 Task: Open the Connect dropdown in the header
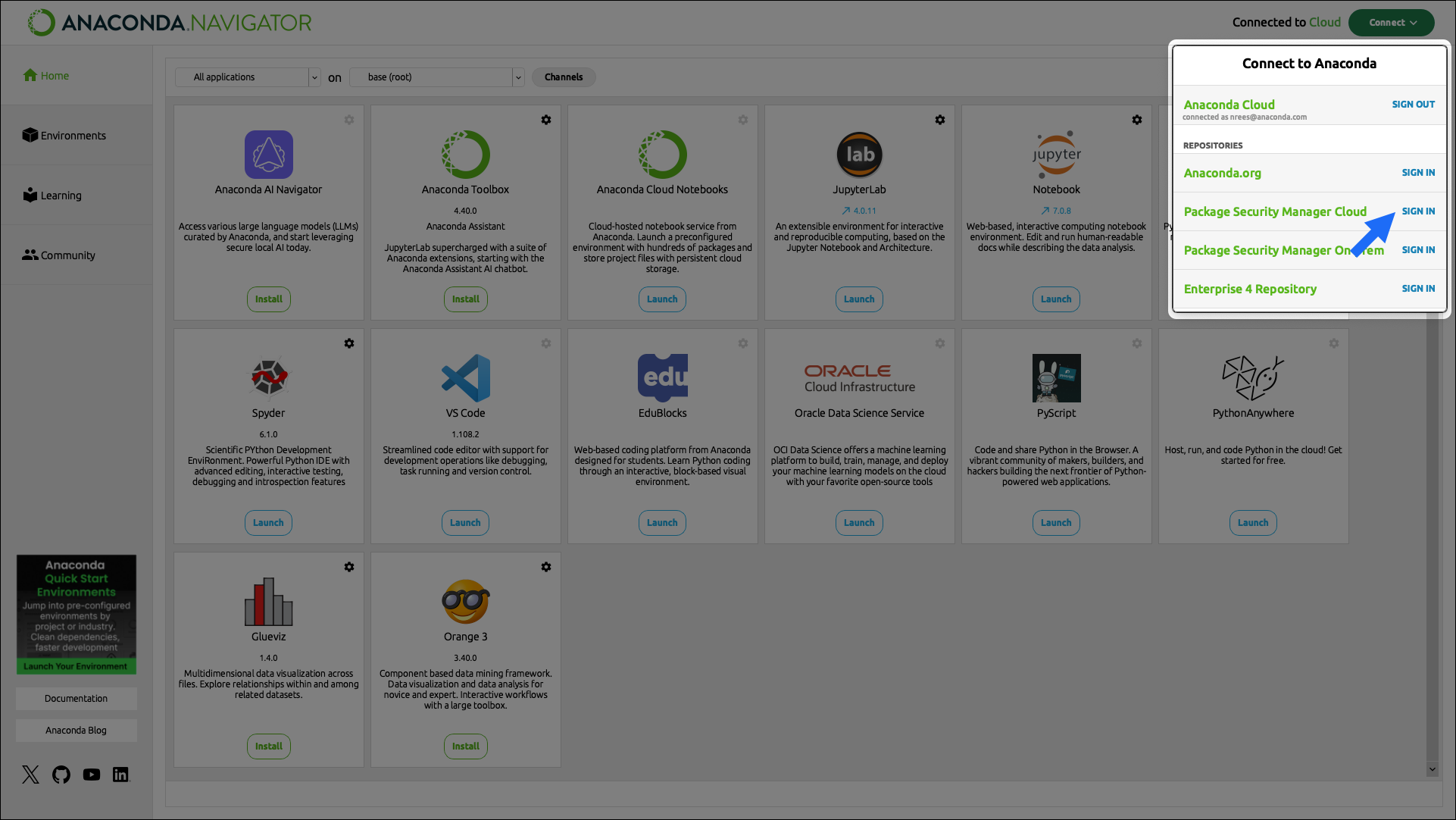point(1391,22)
